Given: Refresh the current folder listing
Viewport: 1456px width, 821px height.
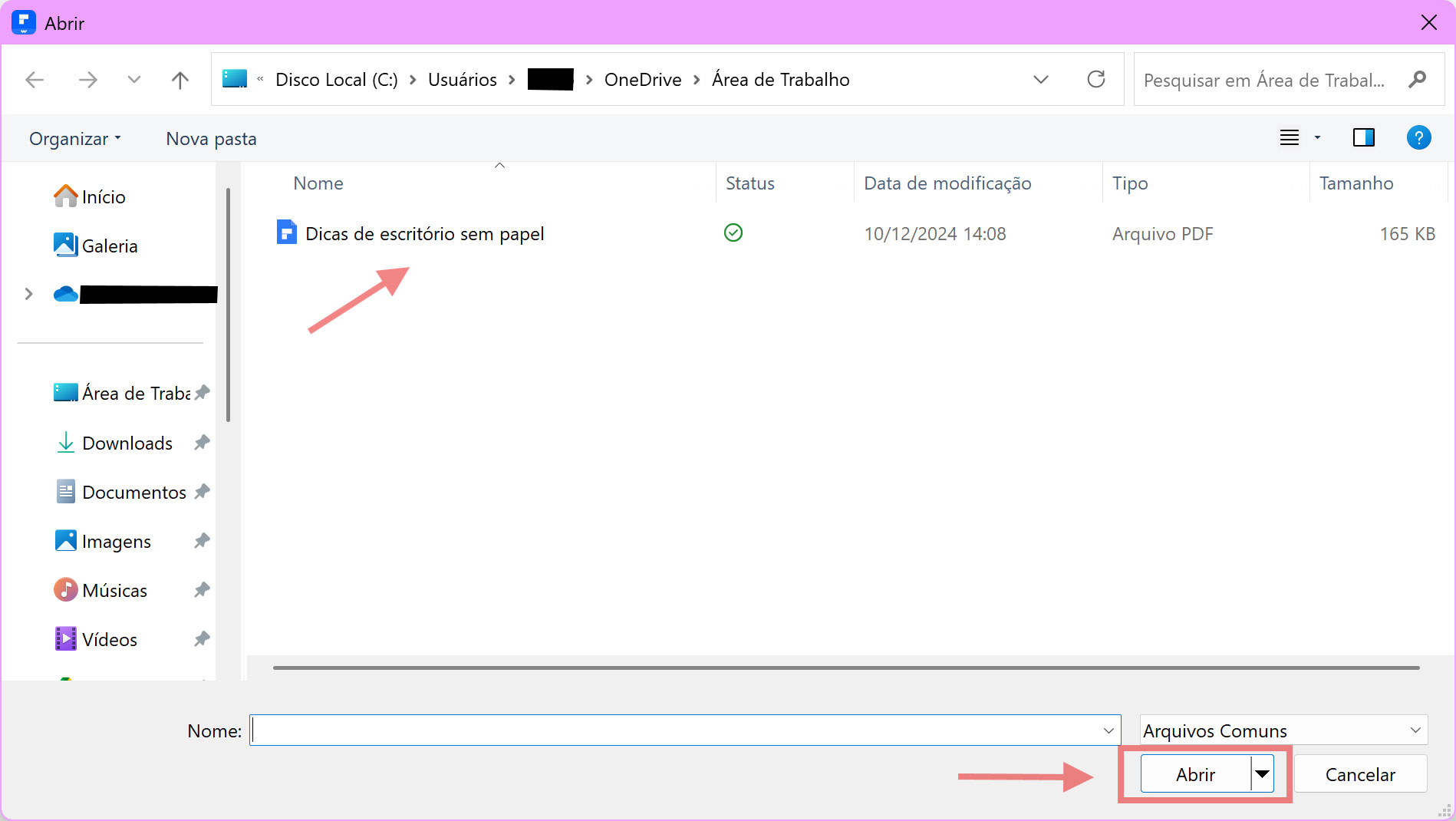Looking at the screenshot, I should (x=1095, y=80).
